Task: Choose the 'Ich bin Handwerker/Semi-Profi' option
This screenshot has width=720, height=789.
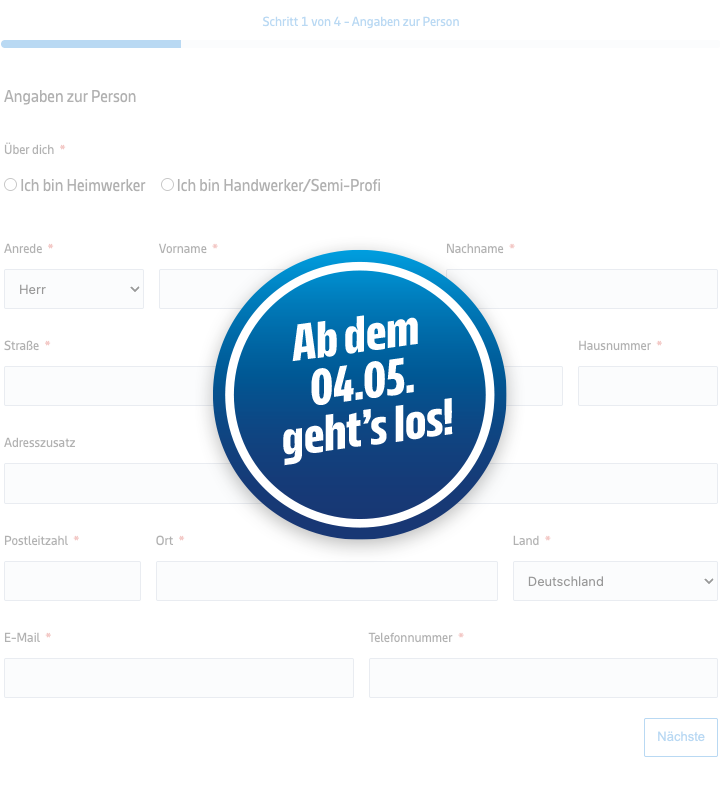Action: 168,185
